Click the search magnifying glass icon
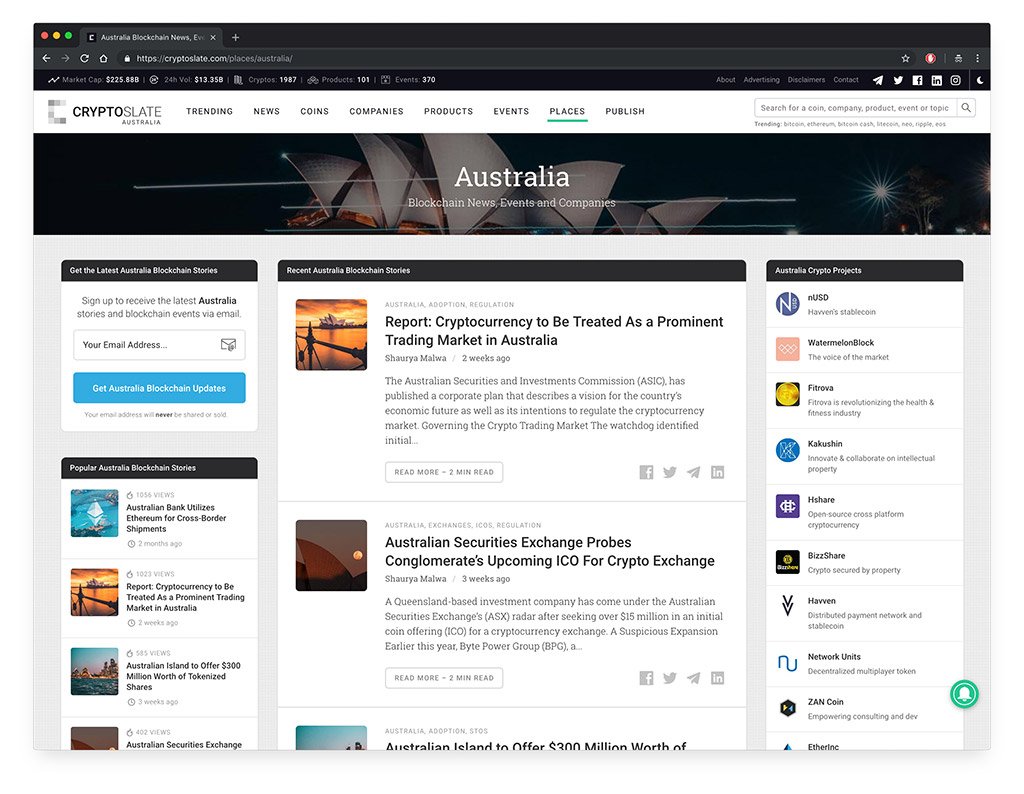Screen dimensions: 1024x794 click(966, 107)
